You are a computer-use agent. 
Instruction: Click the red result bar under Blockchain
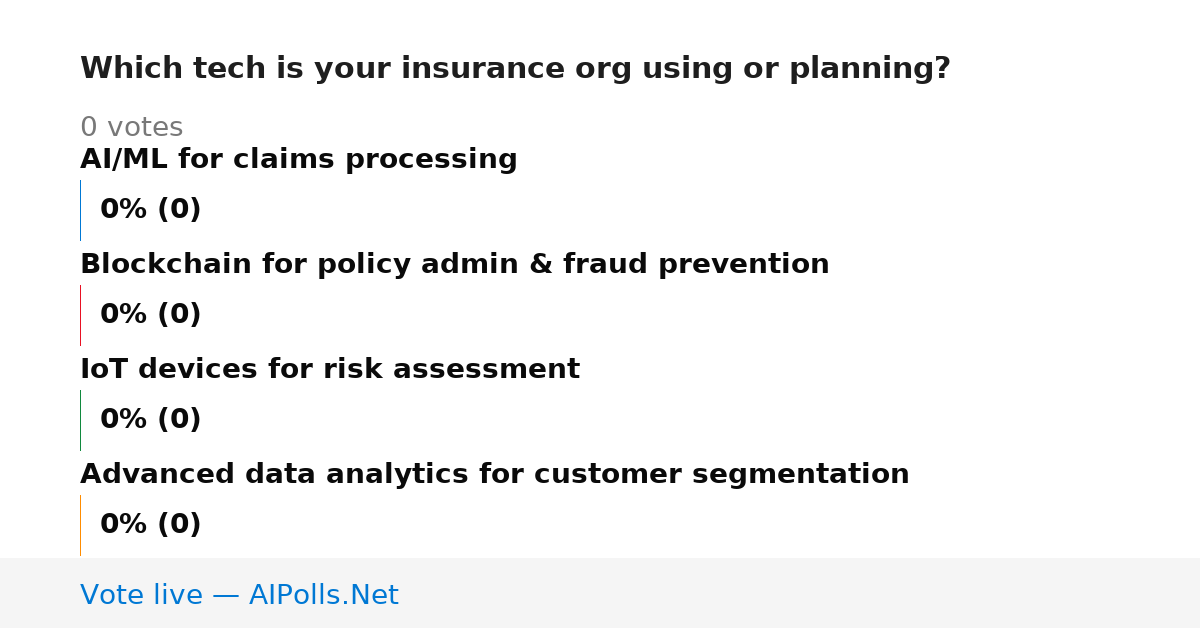point(80,315)
